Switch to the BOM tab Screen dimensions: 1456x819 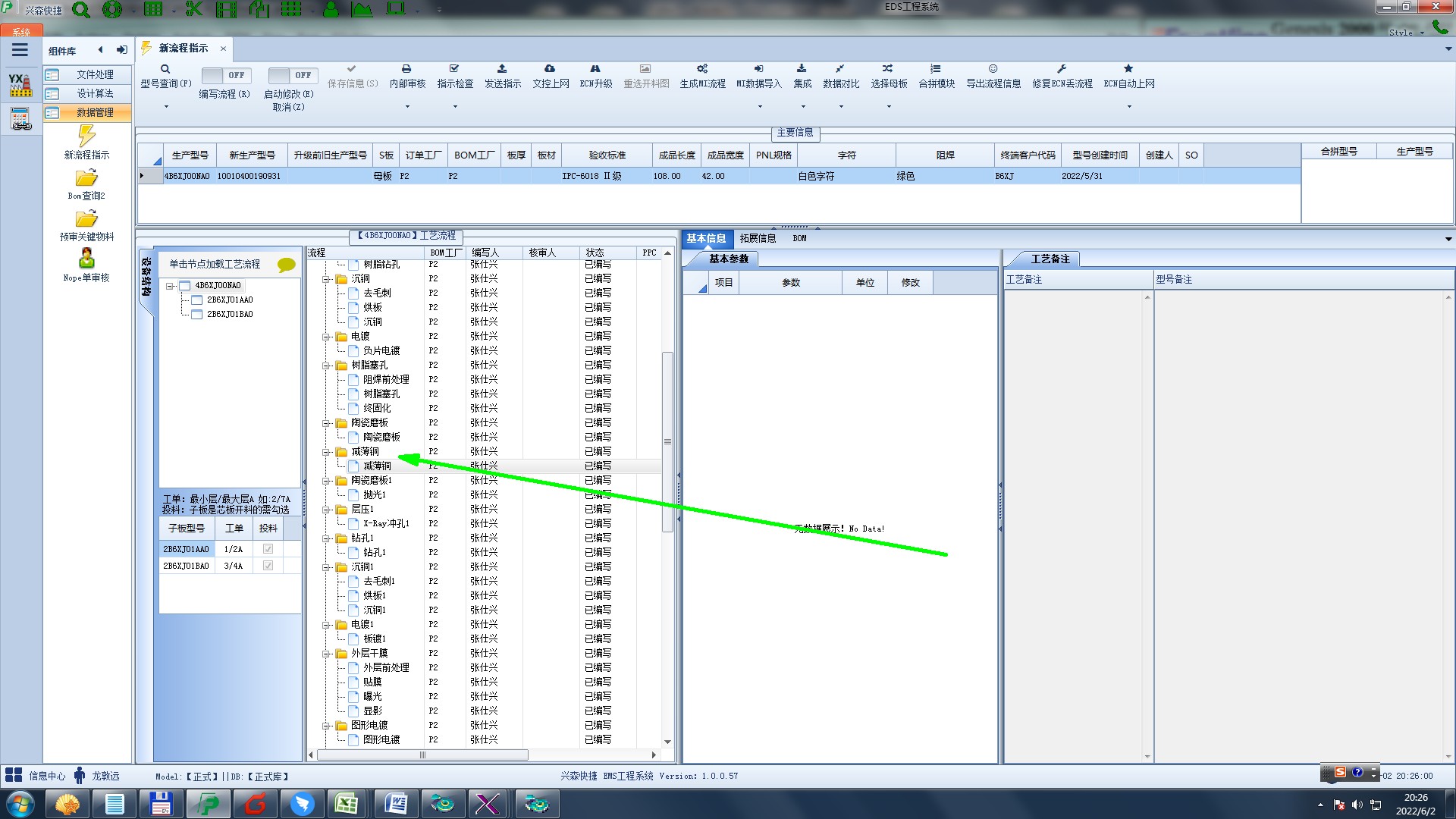[x=799, y=238]
